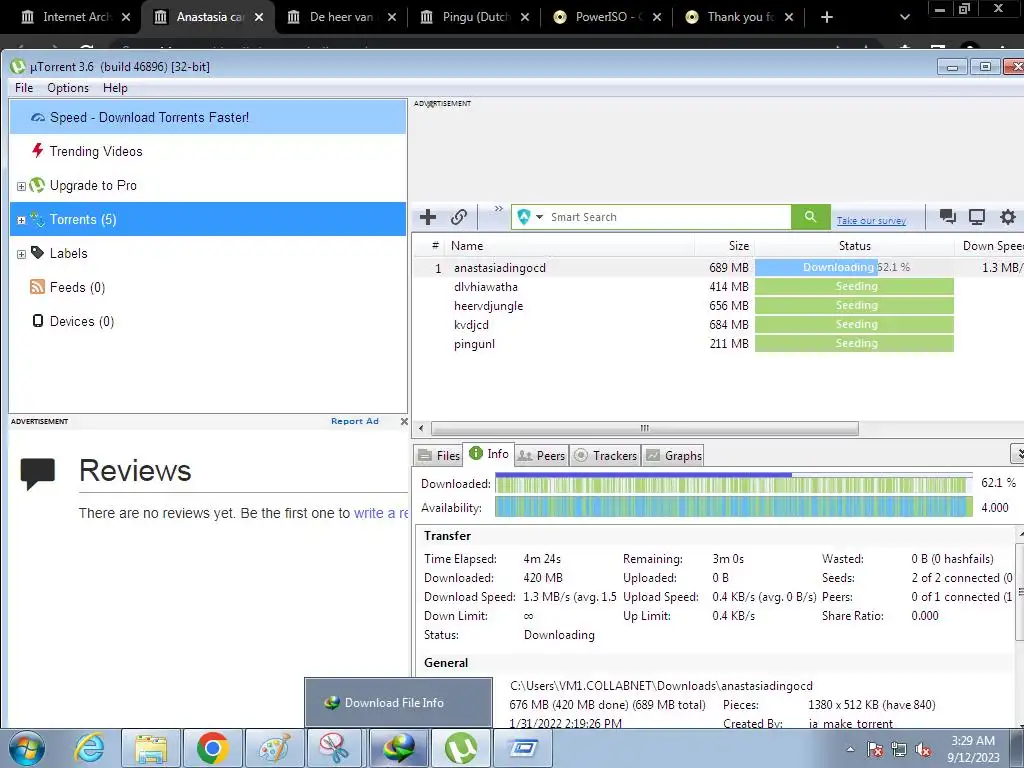Screen dimensions: 1024x768
Task: Click the chat bubbles icon in the toolbar
Action: click(x=947, y=216)
